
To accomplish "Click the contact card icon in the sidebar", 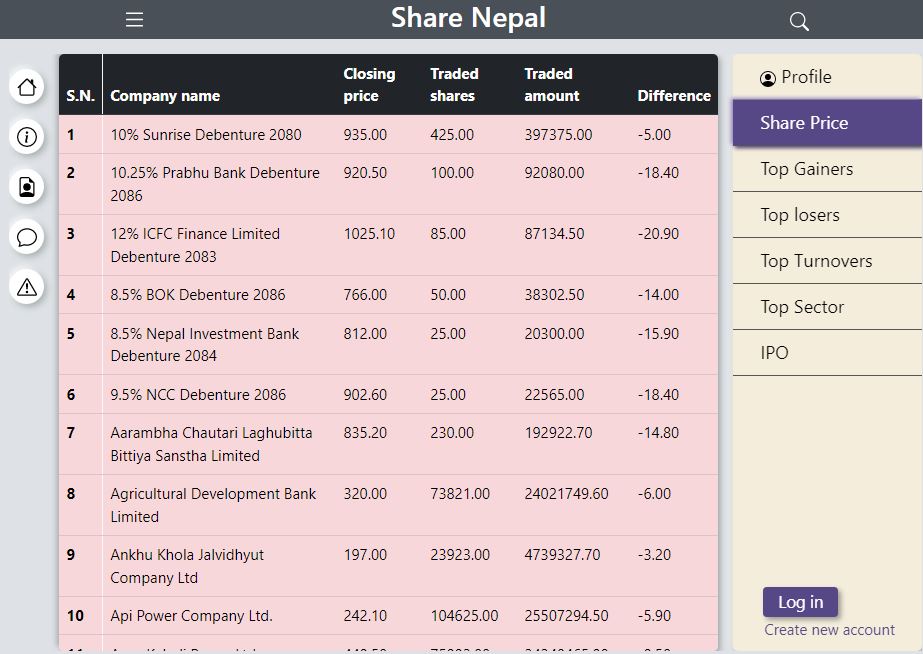I will [27, 187].
